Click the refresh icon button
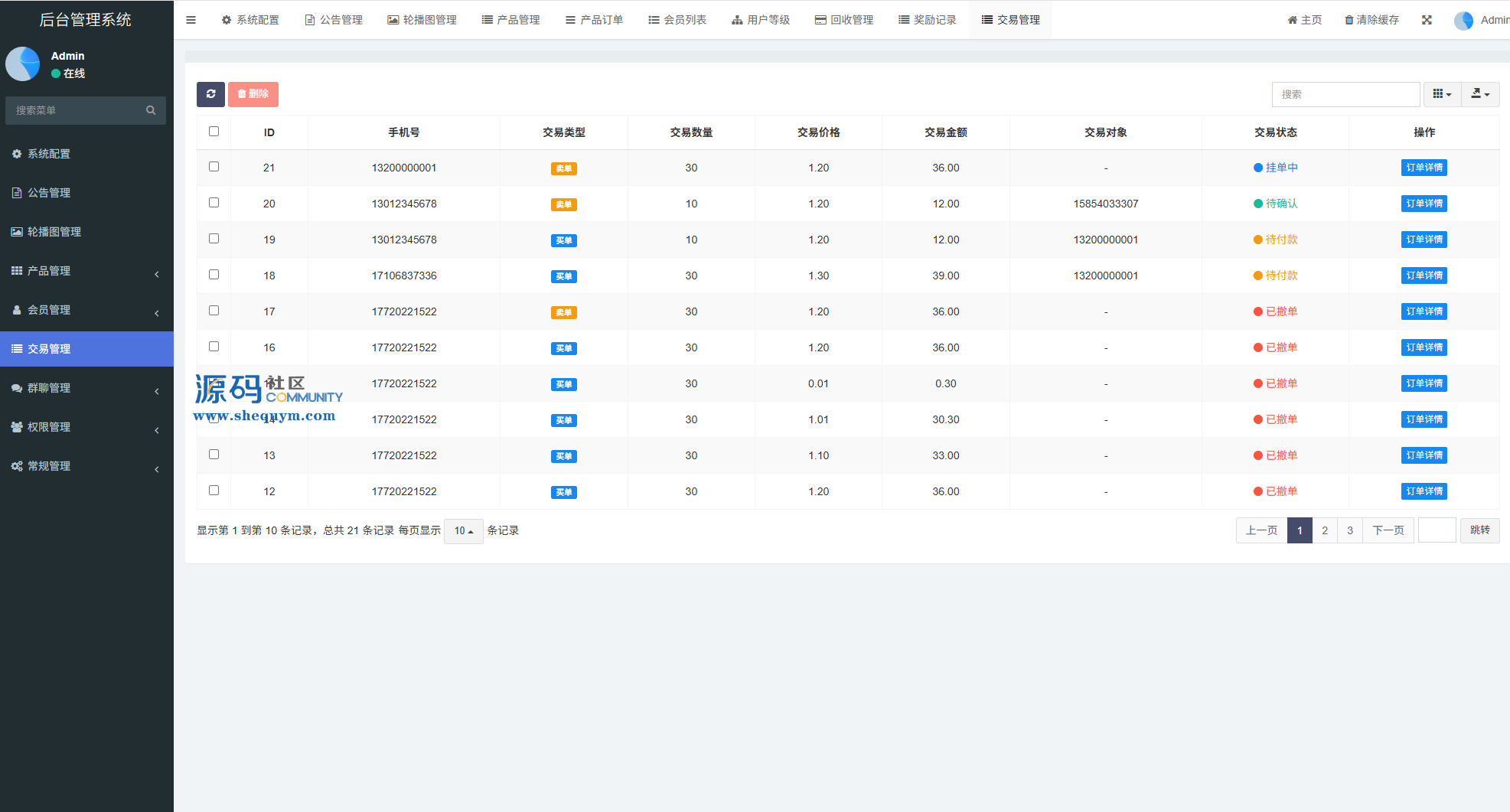The width and height of the screenshot is (1510, 812). tap(210, 94)
